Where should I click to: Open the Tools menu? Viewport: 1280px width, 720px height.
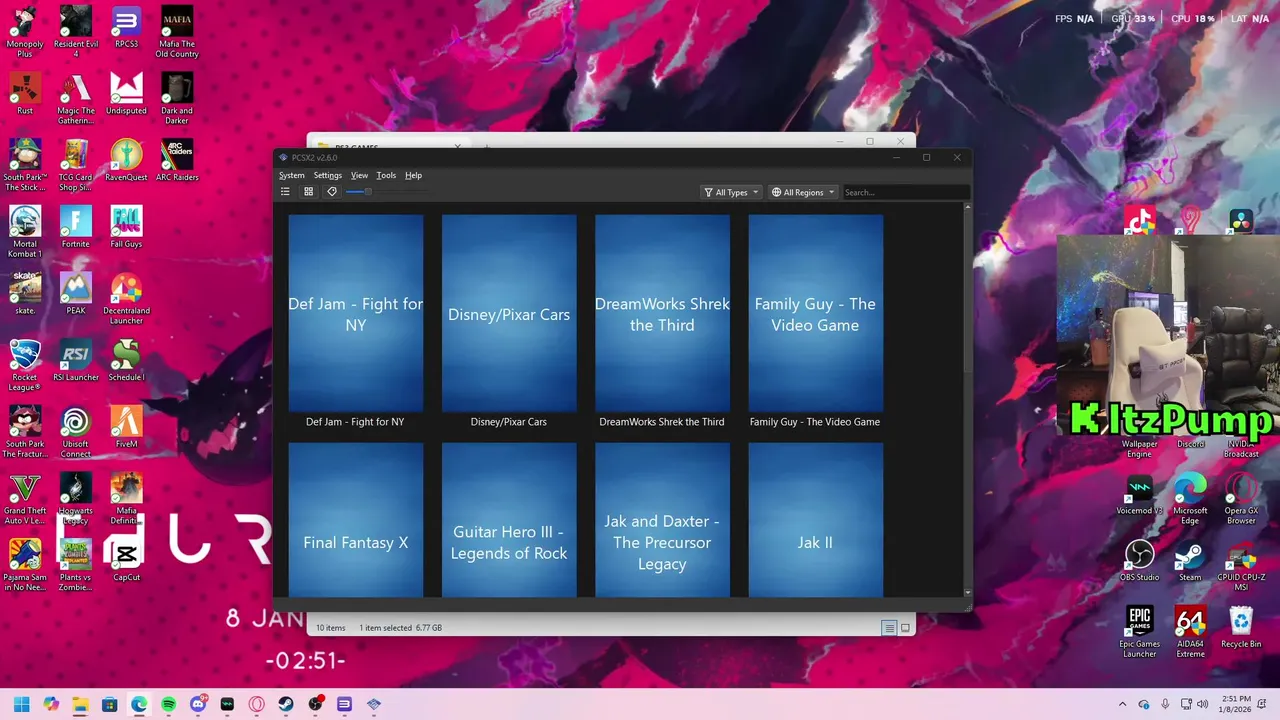(386, 175)
